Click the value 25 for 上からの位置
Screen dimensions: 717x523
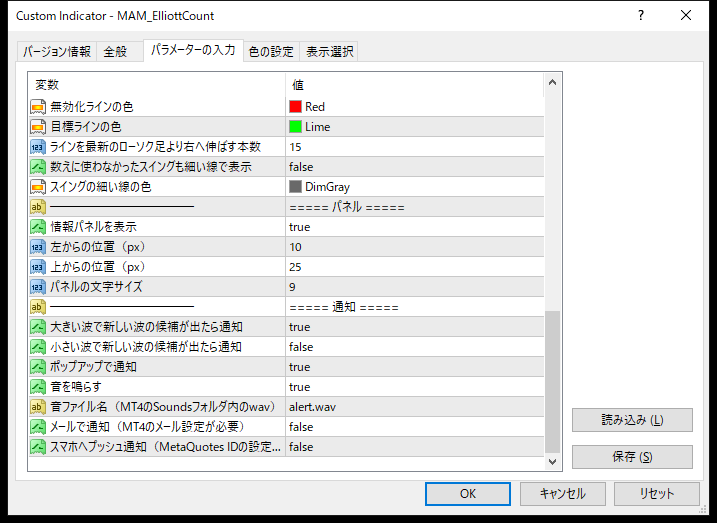[295, 267]
